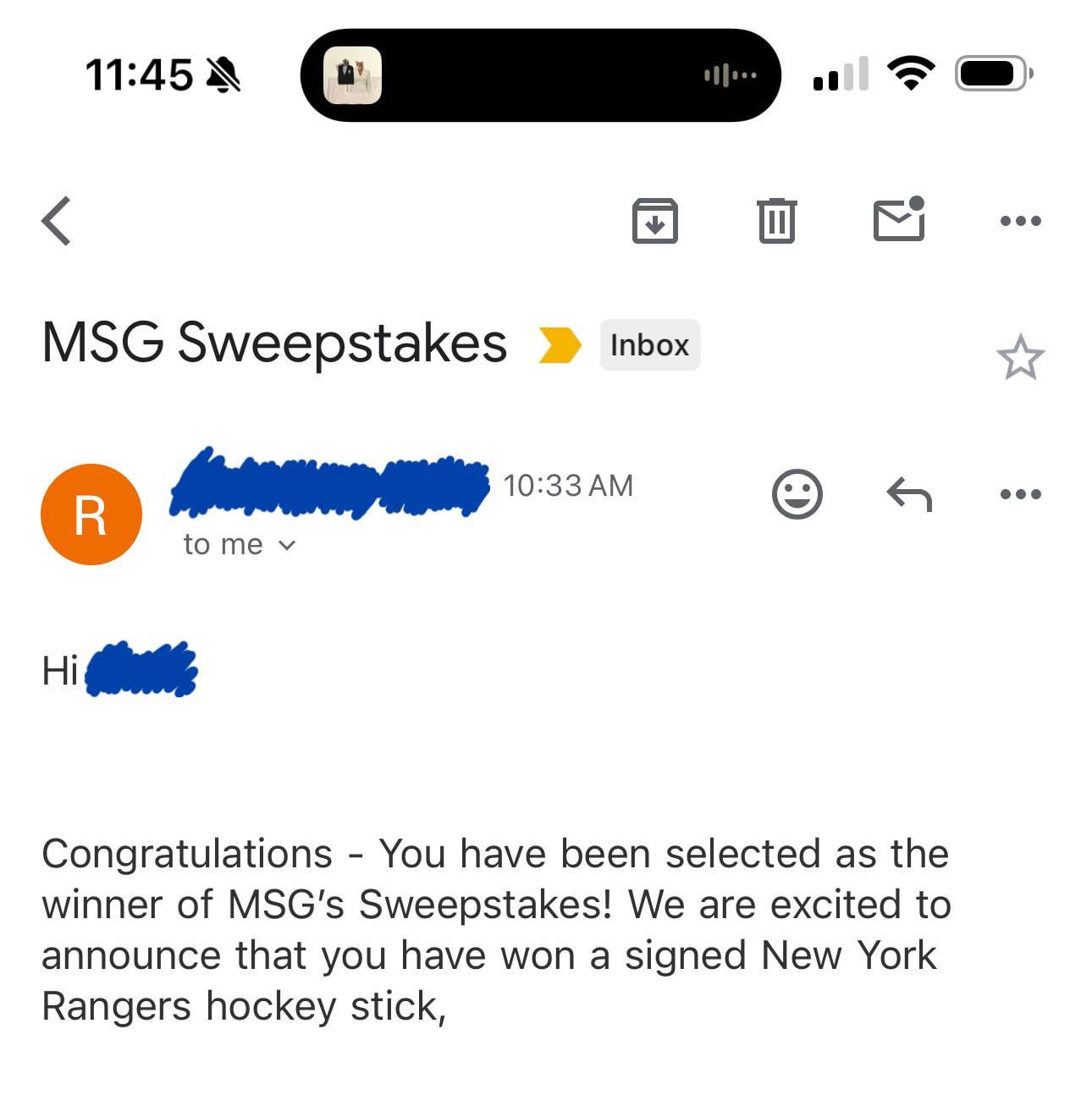The image size is (1092, 1095).
Task: Add an emoji reaction to the message
Action: [x=797, y=493]
